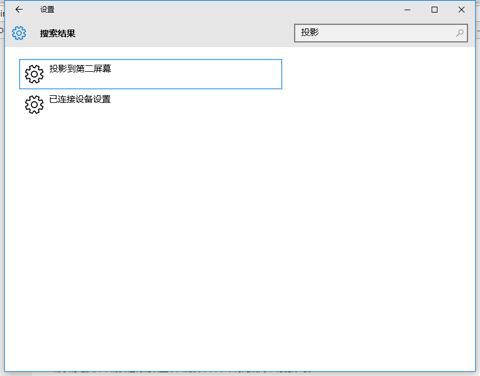Close the Settings window
The image size is (480, 376).
(461, 10)
